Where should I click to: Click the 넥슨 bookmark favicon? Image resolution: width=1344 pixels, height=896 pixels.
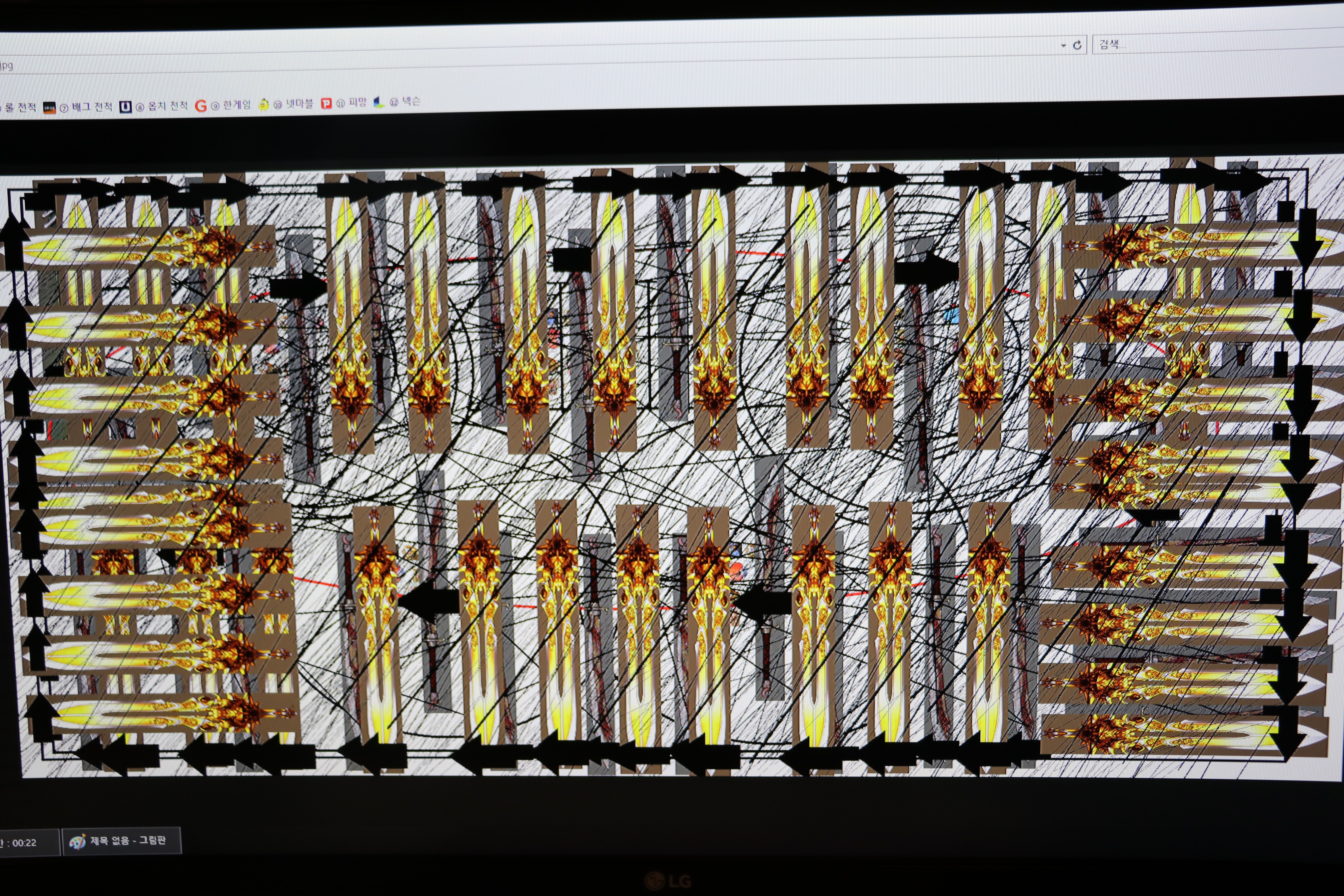[379, 102]
